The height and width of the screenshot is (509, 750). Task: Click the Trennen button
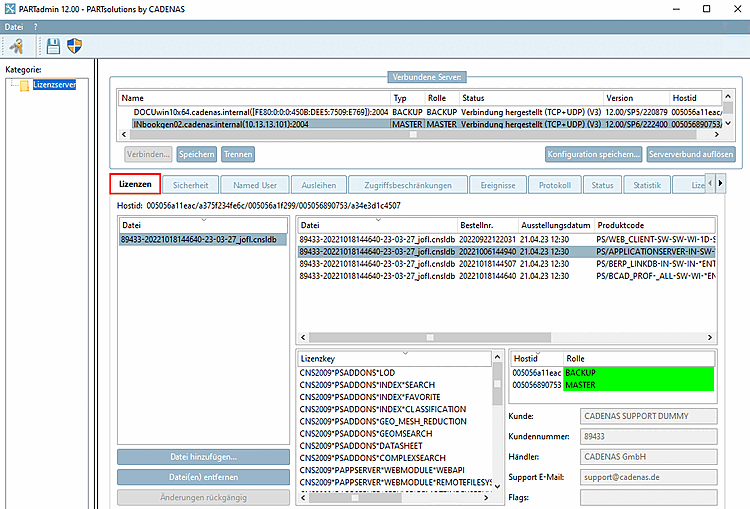click(x=238, y=154)
